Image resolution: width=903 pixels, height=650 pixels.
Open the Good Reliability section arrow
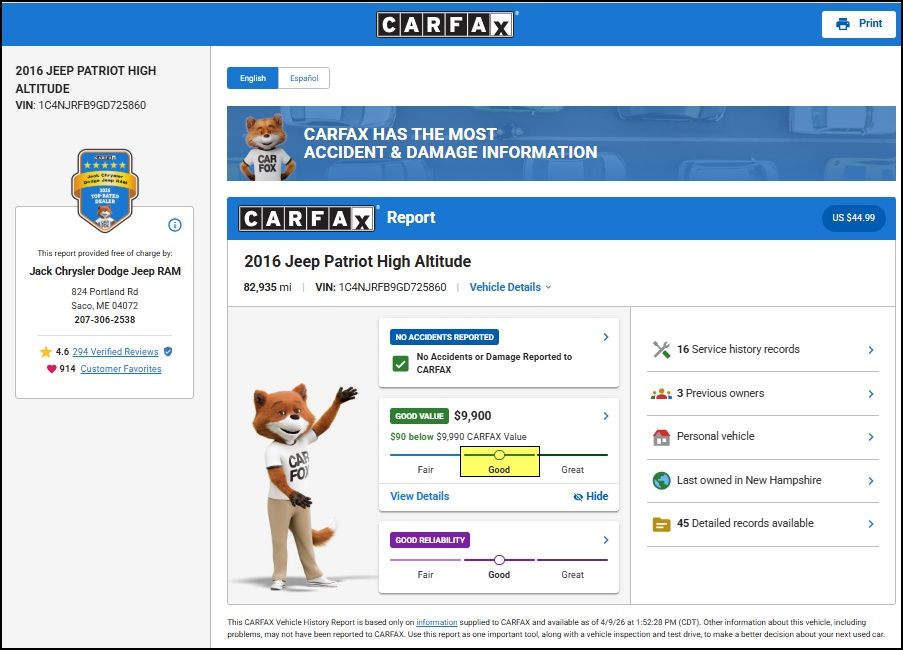[606, 541]
